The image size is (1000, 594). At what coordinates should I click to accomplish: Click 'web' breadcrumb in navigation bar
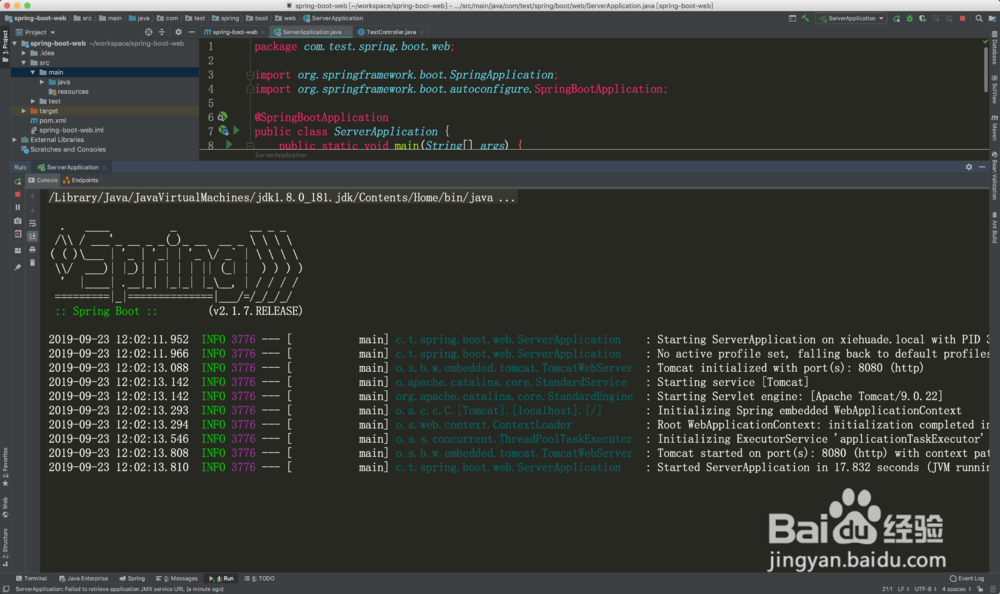pos(285,19)
